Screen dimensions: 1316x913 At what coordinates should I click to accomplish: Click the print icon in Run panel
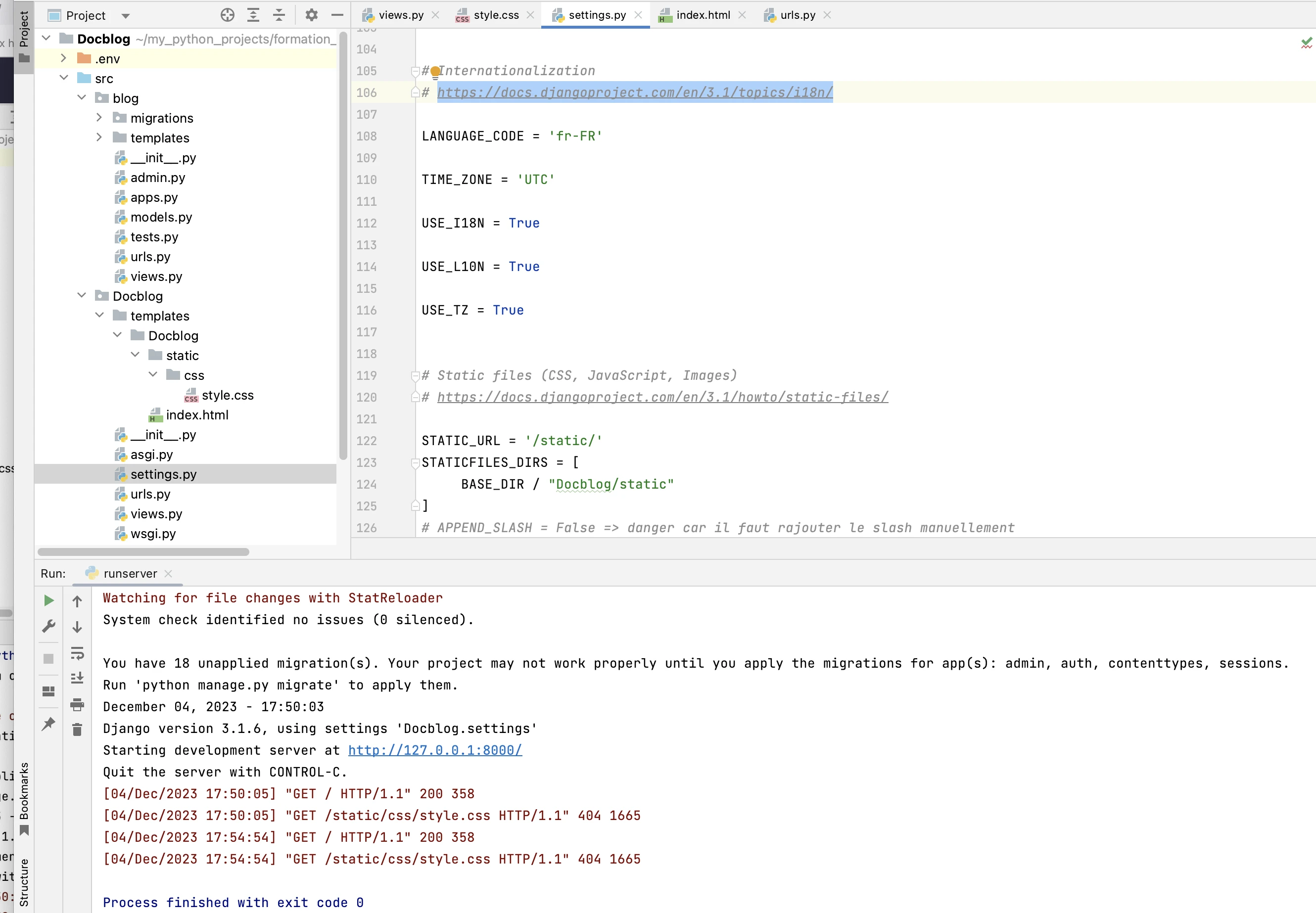[77, 704]
